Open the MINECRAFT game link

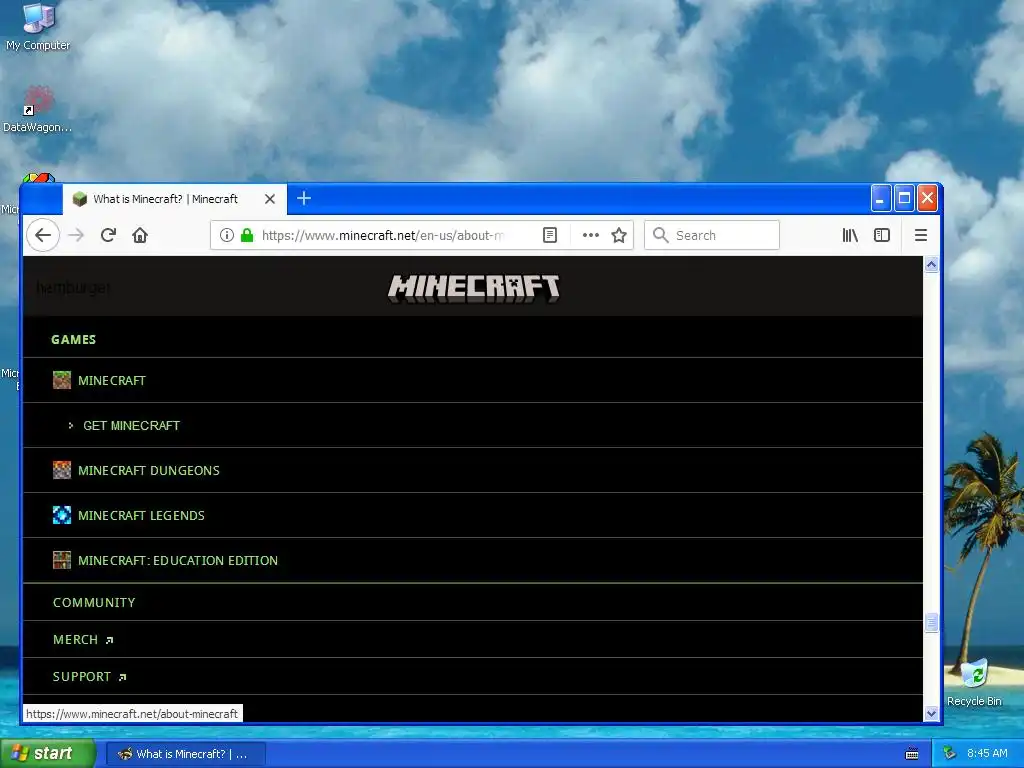pos(112,380)
